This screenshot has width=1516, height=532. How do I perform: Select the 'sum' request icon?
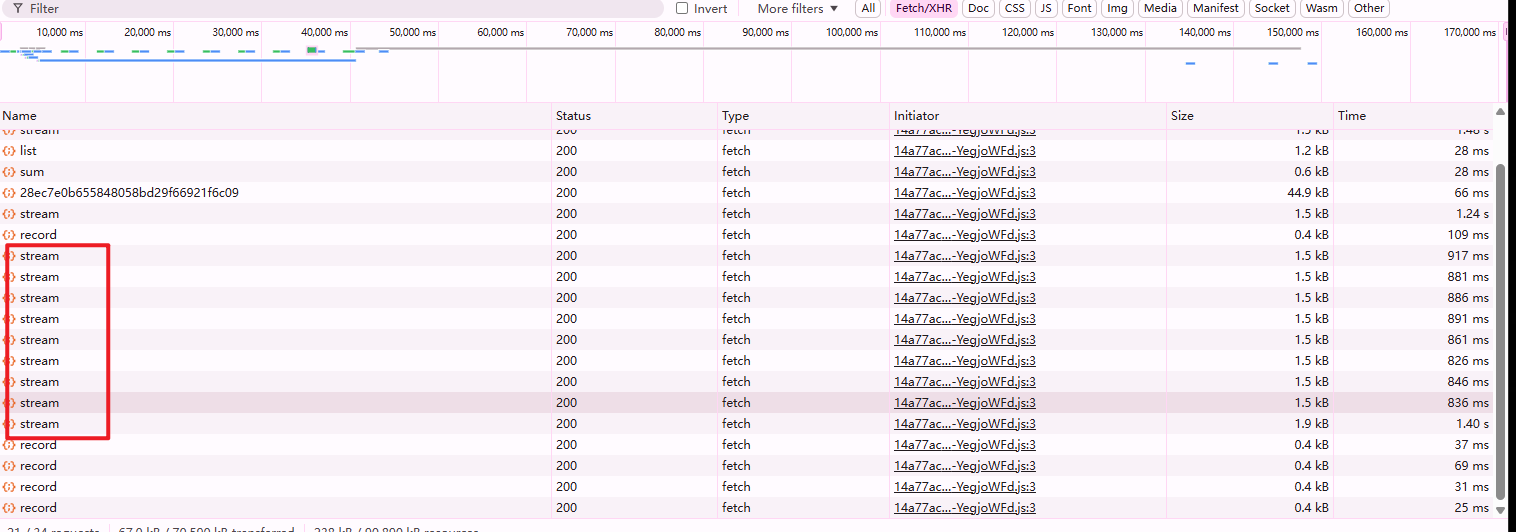(9, 172)
